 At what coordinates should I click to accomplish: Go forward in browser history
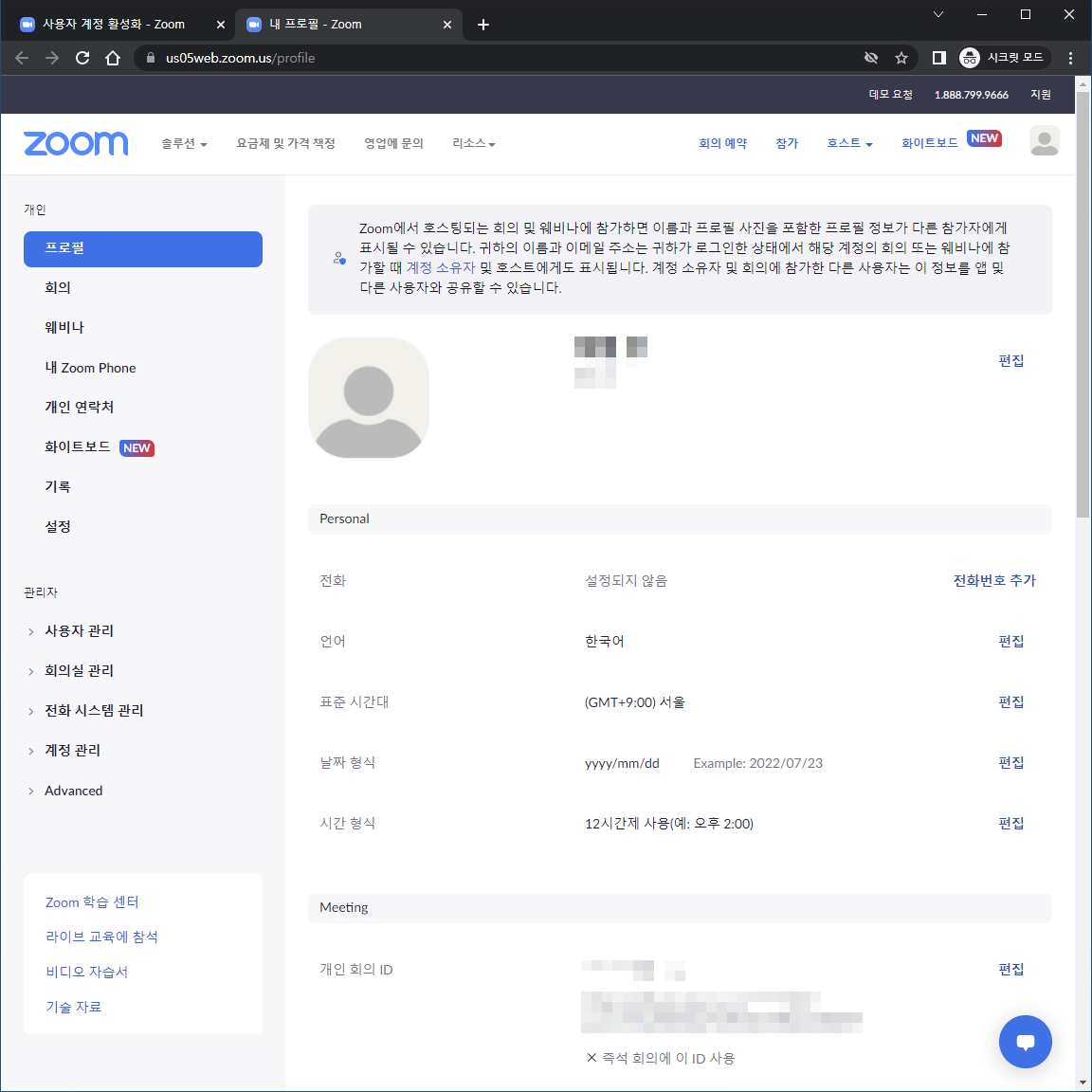tap(52, 58)
